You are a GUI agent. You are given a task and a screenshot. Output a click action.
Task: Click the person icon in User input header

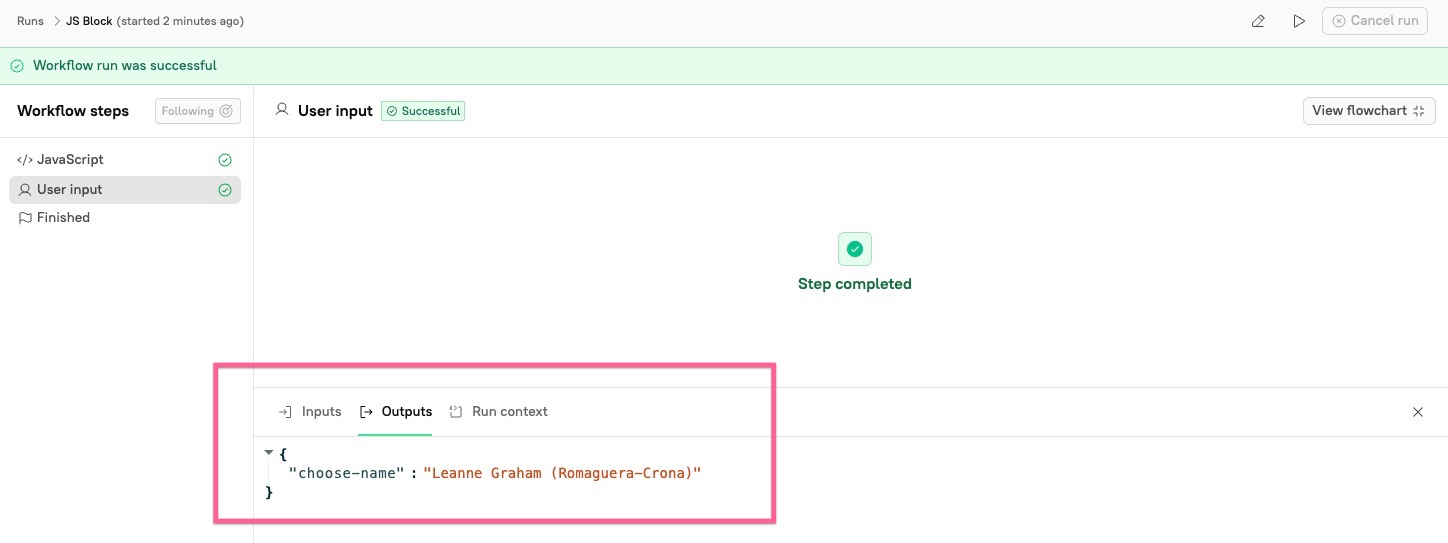pyautogui.click(x=282, y=110)
